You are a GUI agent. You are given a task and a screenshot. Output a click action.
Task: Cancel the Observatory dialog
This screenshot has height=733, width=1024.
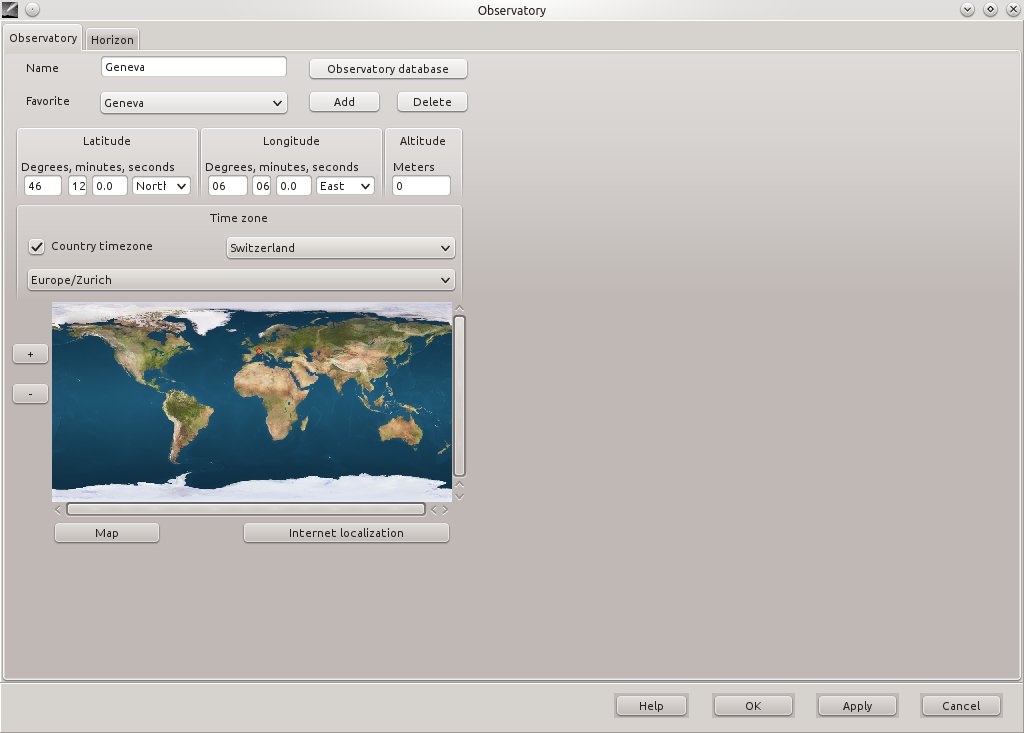tap(961, 706)
